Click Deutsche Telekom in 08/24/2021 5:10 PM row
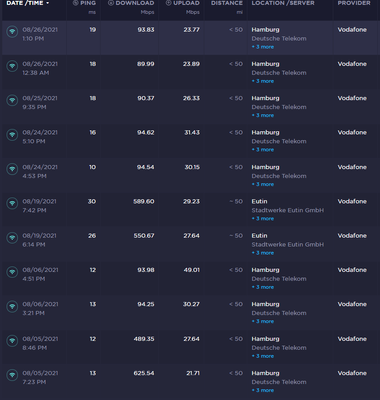The image size is (380, 400). (x=279, y=141)
